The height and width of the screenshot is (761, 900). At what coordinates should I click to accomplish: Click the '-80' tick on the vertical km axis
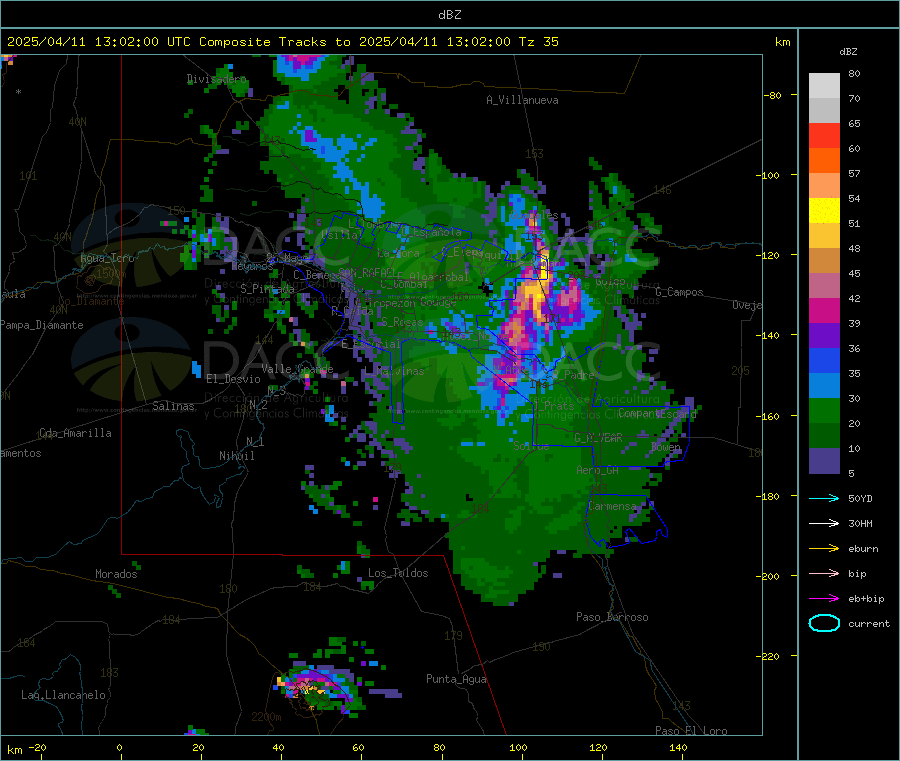(772, 95)
